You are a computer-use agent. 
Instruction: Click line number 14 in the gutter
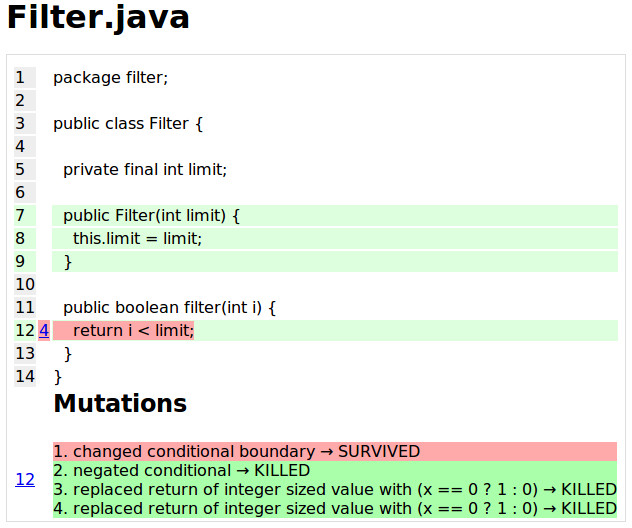tap(25, 377)
